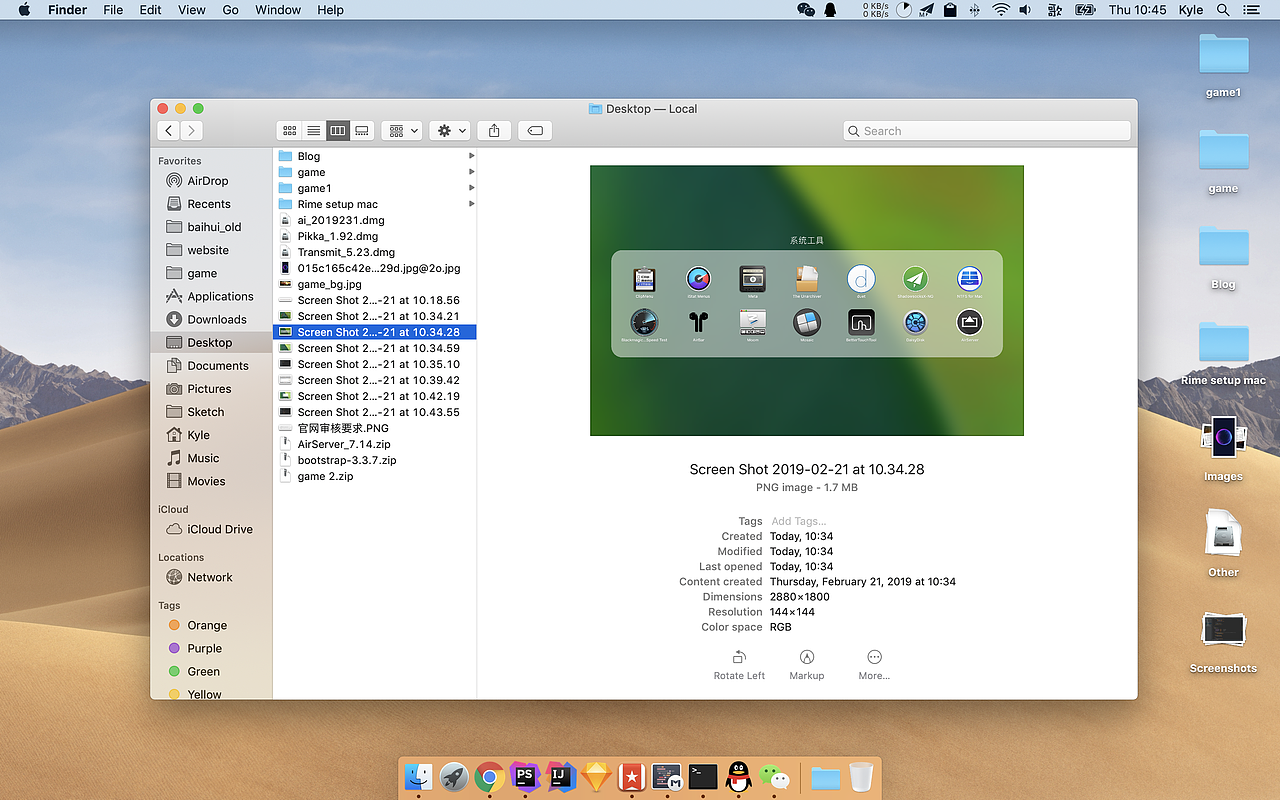The height and width of the screenshot is (800, 1280).
Task: Select Pikka_1.92.dmg file
Action: [x=375, y=236]
